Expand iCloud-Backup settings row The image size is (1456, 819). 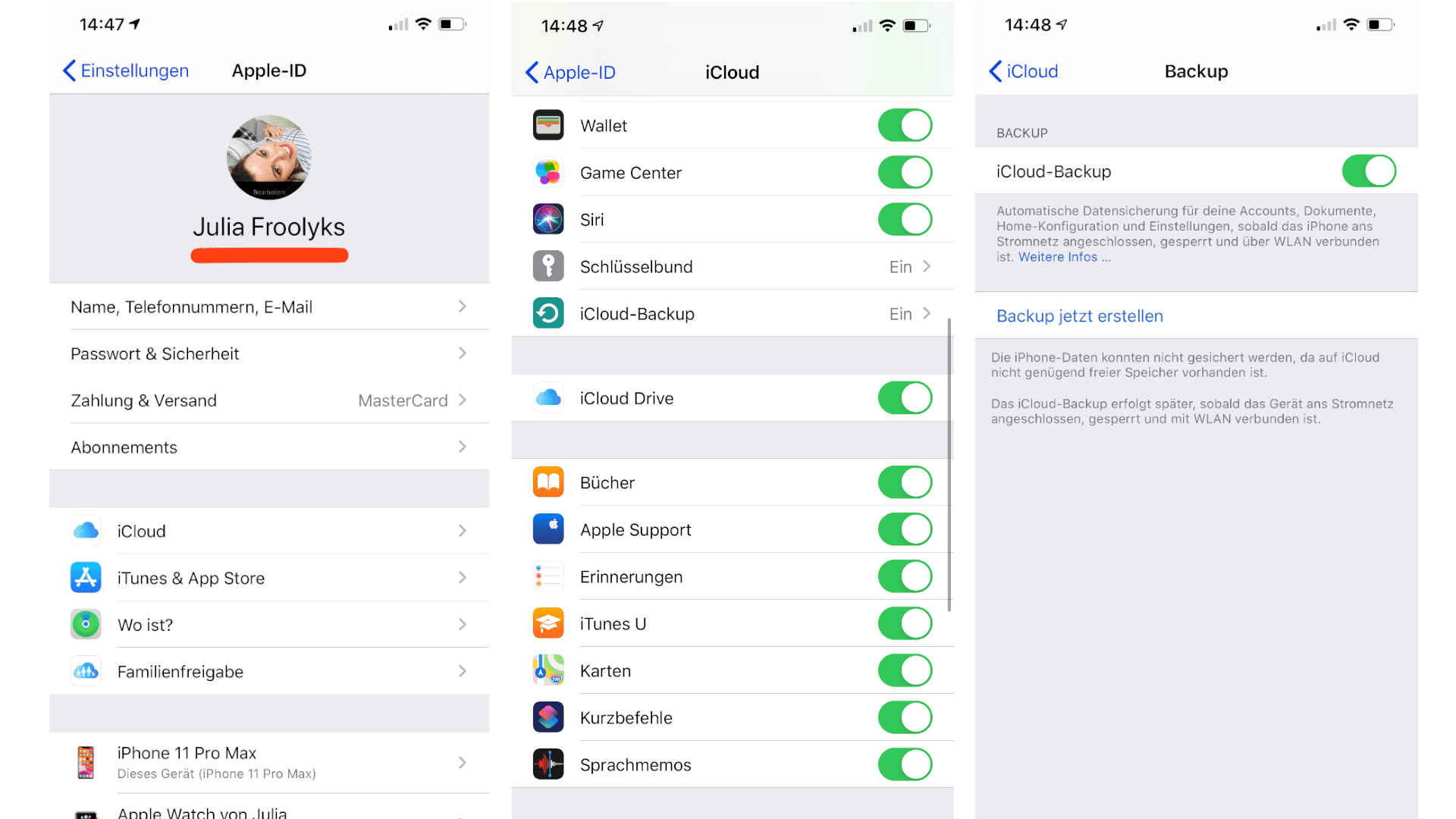coord(728,313)
